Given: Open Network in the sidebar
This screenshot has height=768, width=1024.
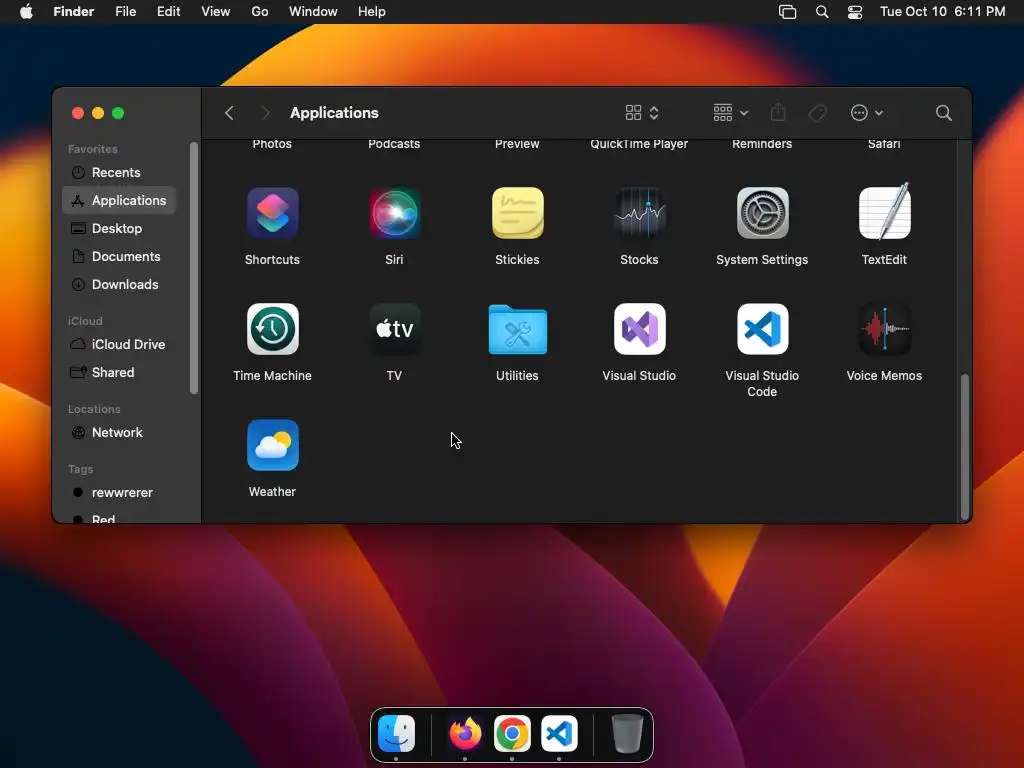Looking at the screenshot, I should click(x=119, y=432).
